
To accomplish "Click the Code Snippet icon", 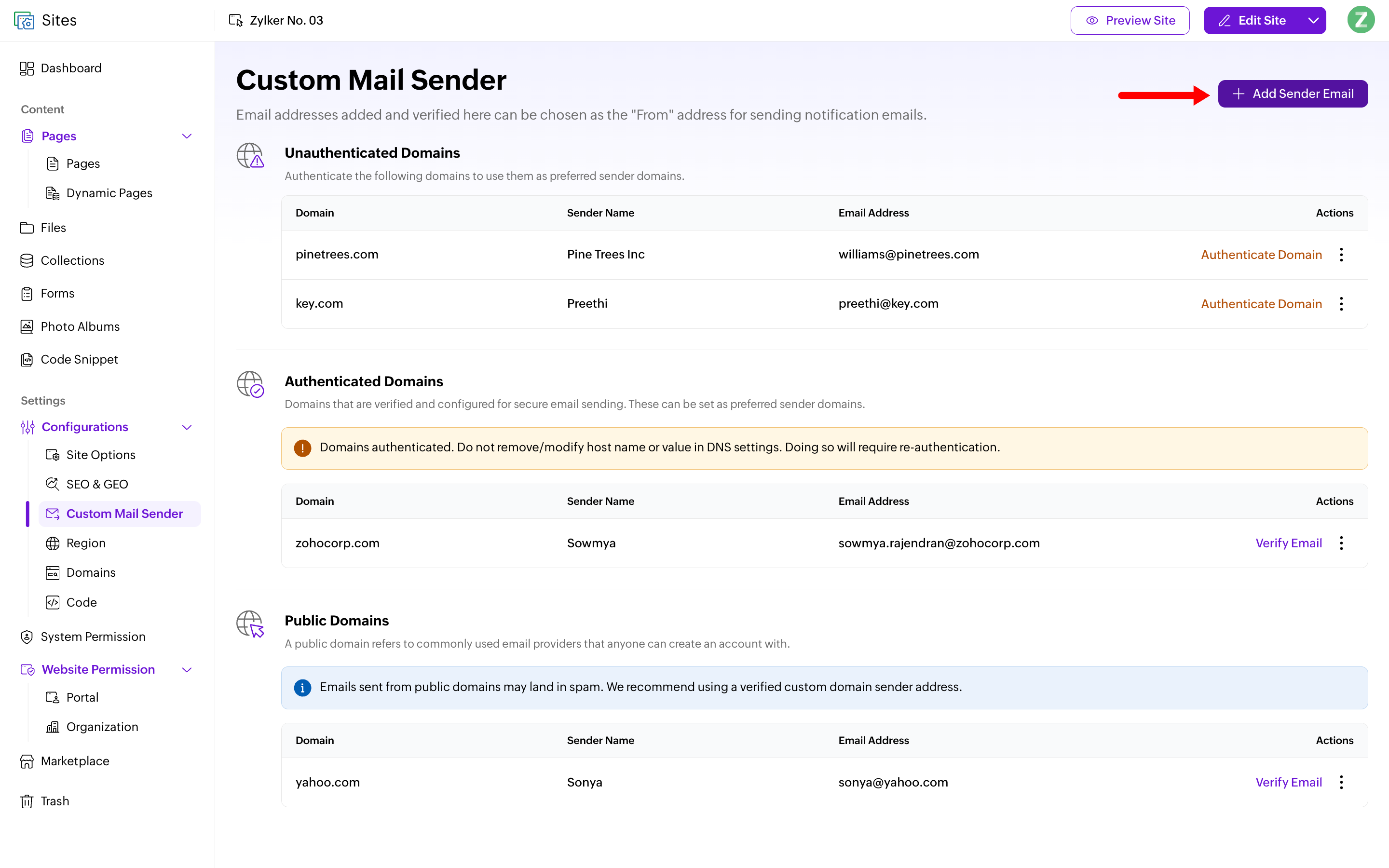I will coord(27,359).
